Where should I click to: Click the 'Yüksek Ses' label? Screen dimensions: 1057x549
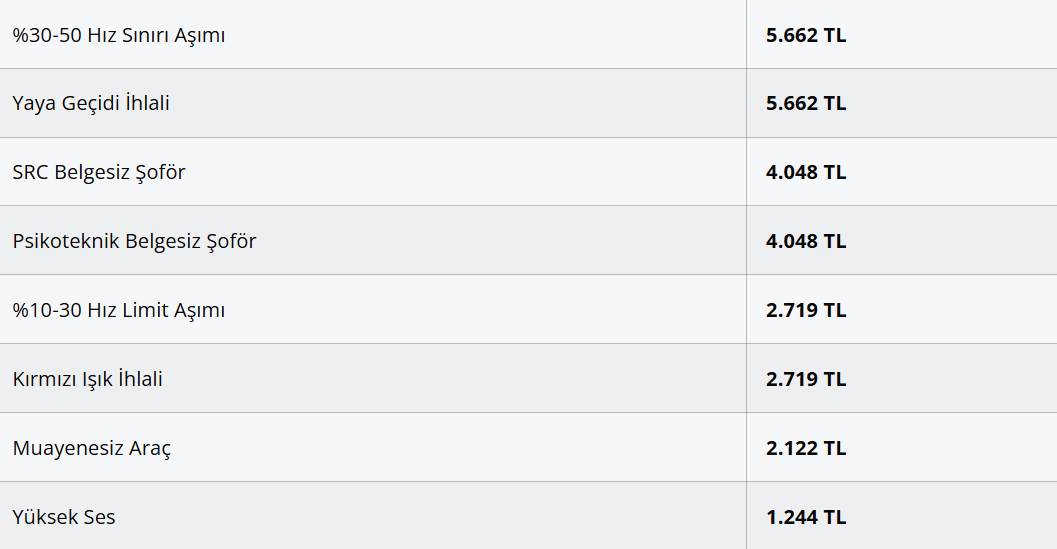click(64, 517)
